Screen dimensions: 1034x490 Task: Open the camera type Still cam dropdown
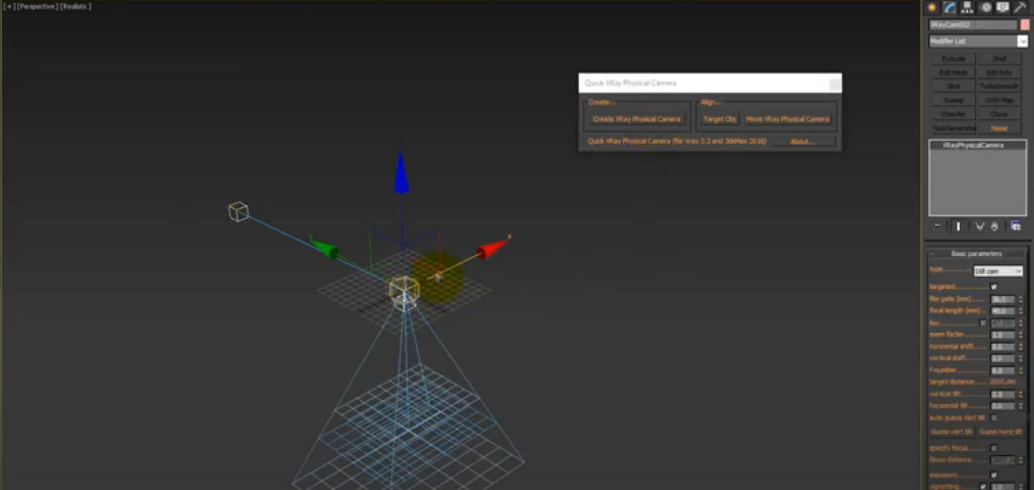tap(998, 271)
